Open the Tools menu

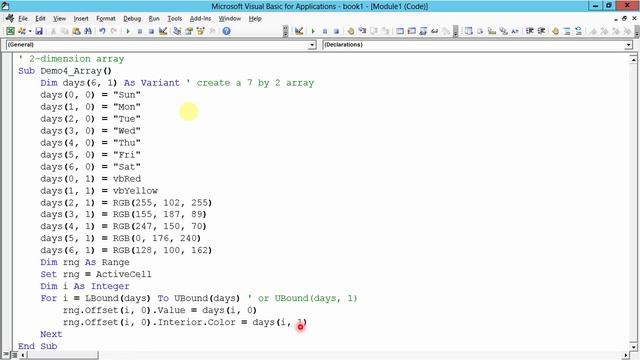point(175,19)
